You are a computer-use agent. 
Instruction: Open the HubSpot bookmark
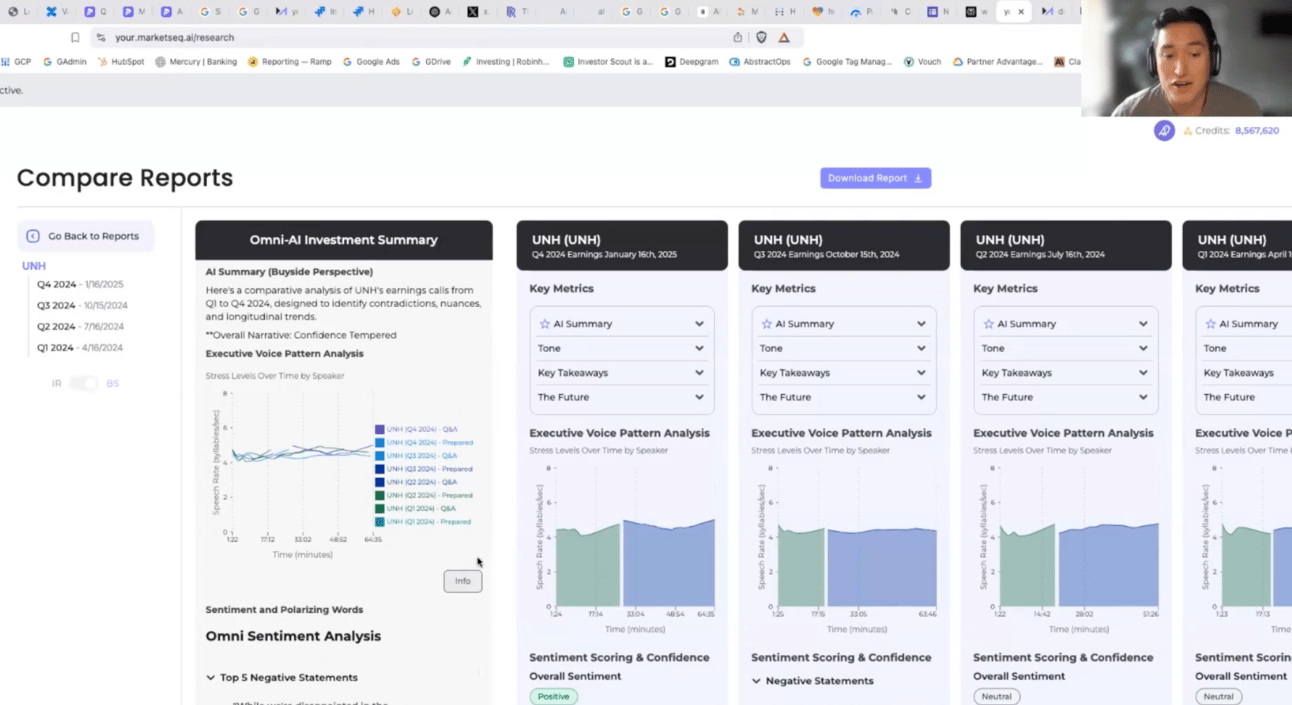pyautogui.click(x=121, y=62)
